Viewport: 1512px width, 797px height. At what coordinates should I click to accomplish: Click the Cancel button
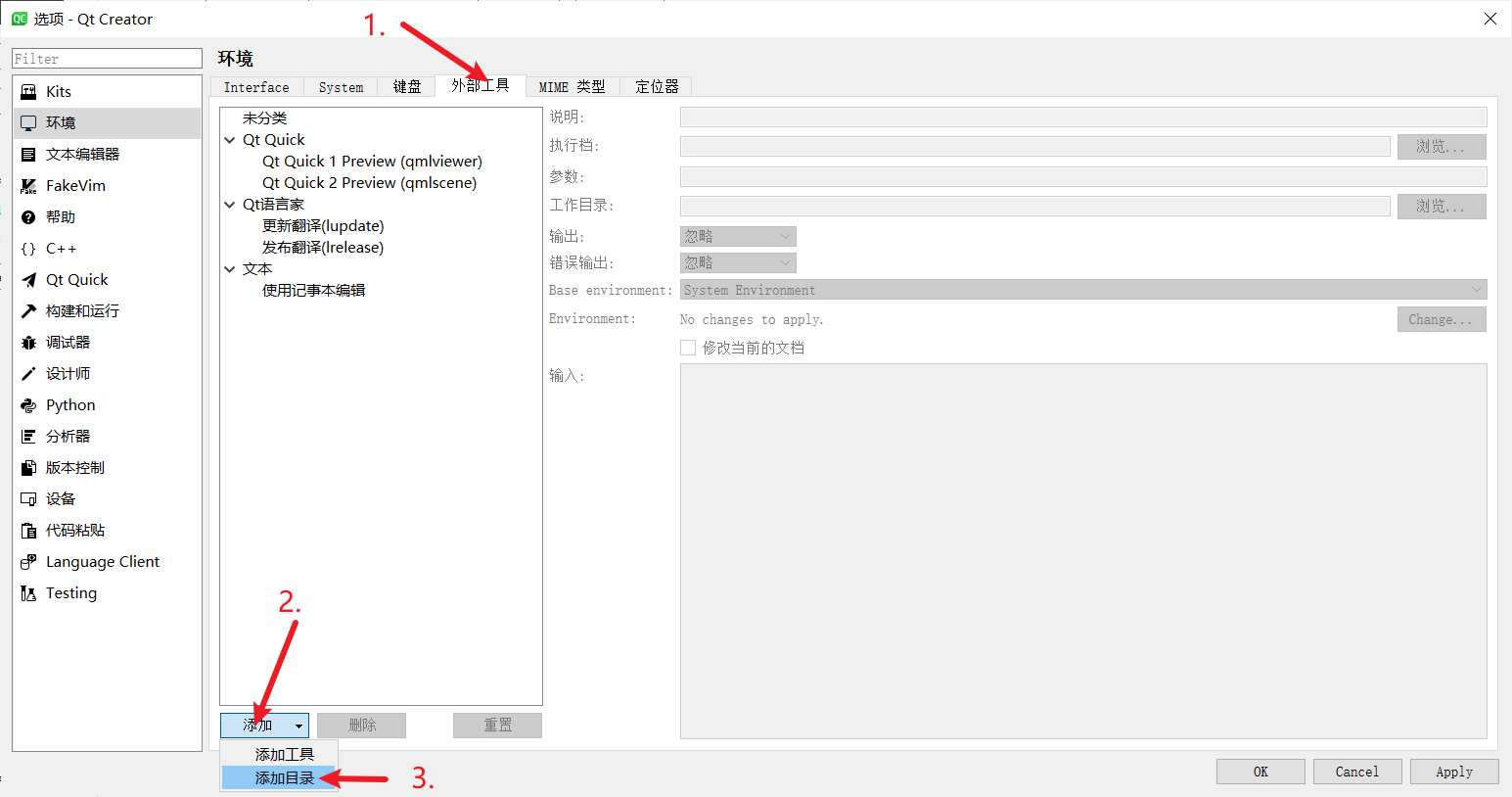point(1357,772)
